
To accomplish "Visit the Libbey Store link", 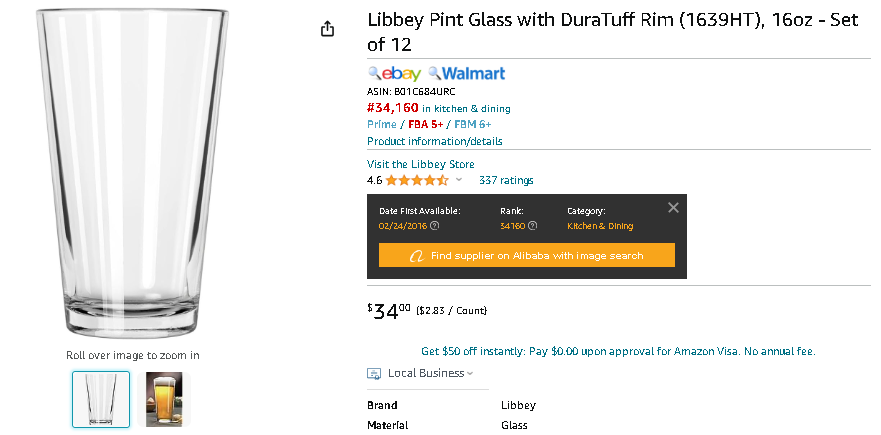I will (x=420, y=164).
